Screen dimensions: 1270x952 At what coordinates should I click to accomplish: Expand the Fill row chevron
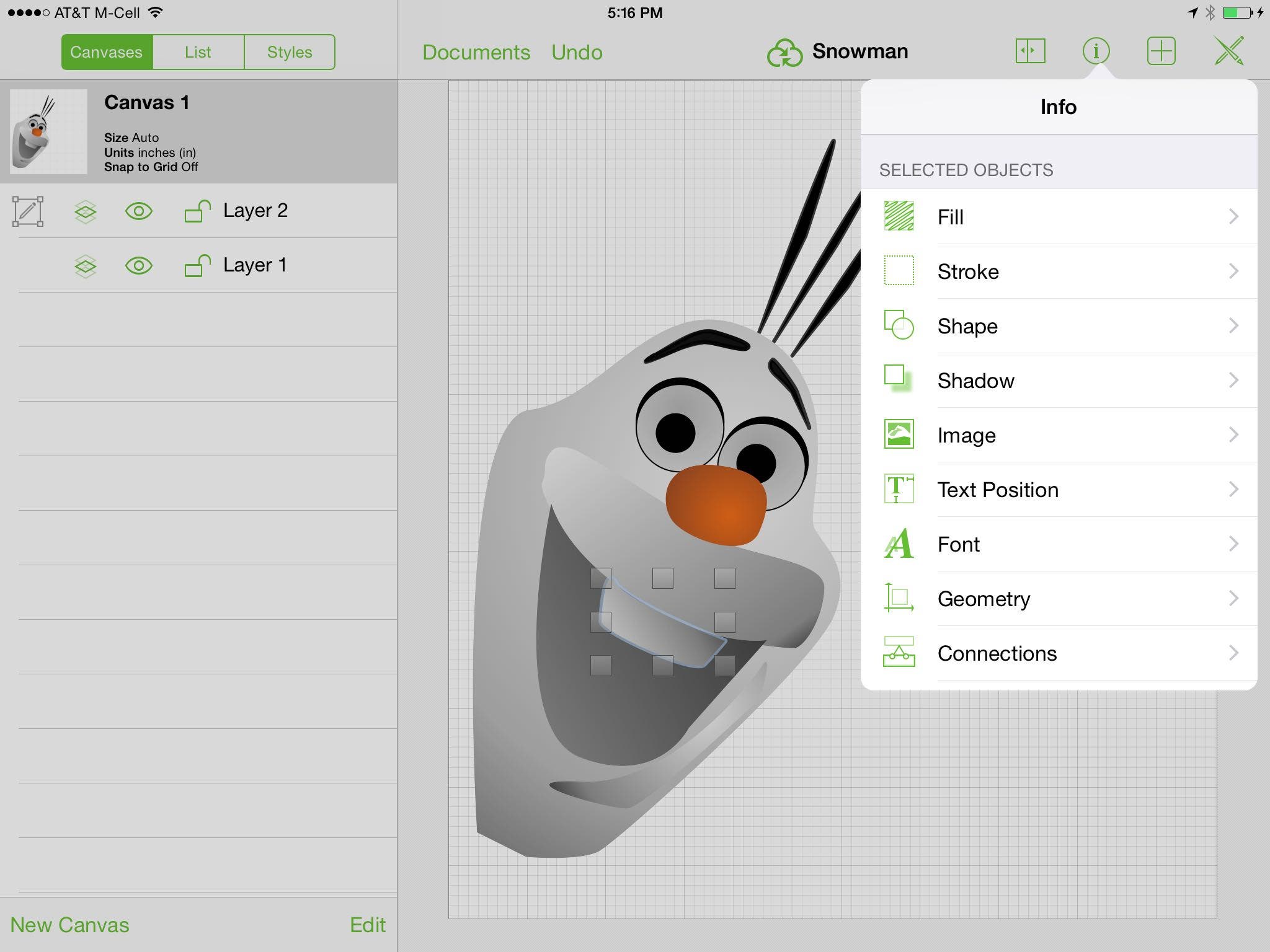click(x=1233, y=216)
